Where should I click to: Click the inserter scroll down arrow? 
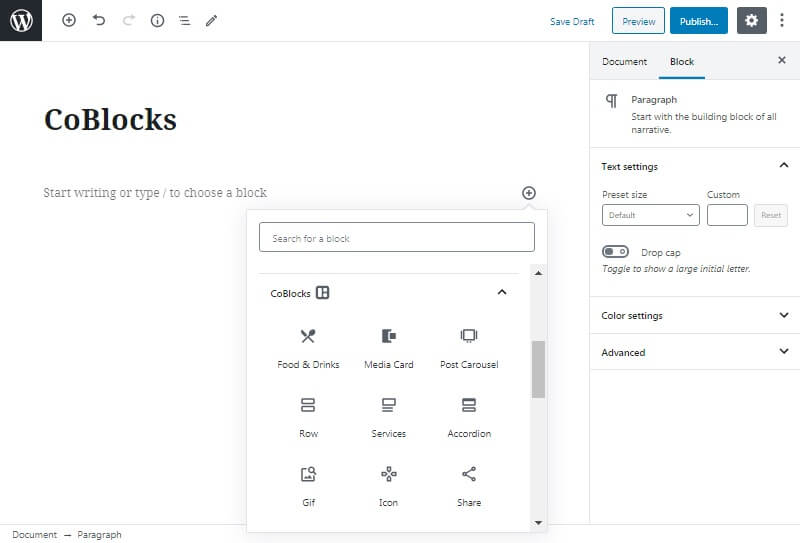pos(538,523)
